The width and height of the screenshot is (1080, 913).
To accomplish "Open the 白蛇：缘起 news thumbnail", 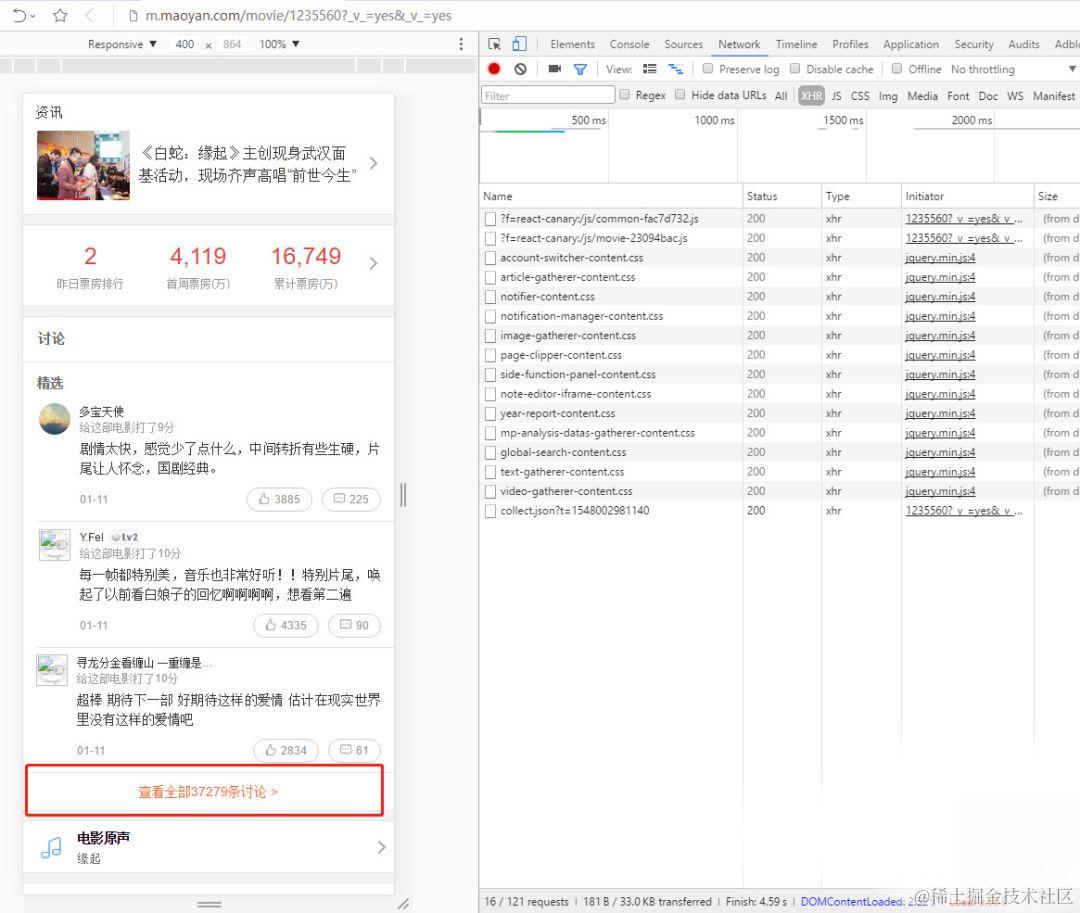I will click(x=83, y=165).
